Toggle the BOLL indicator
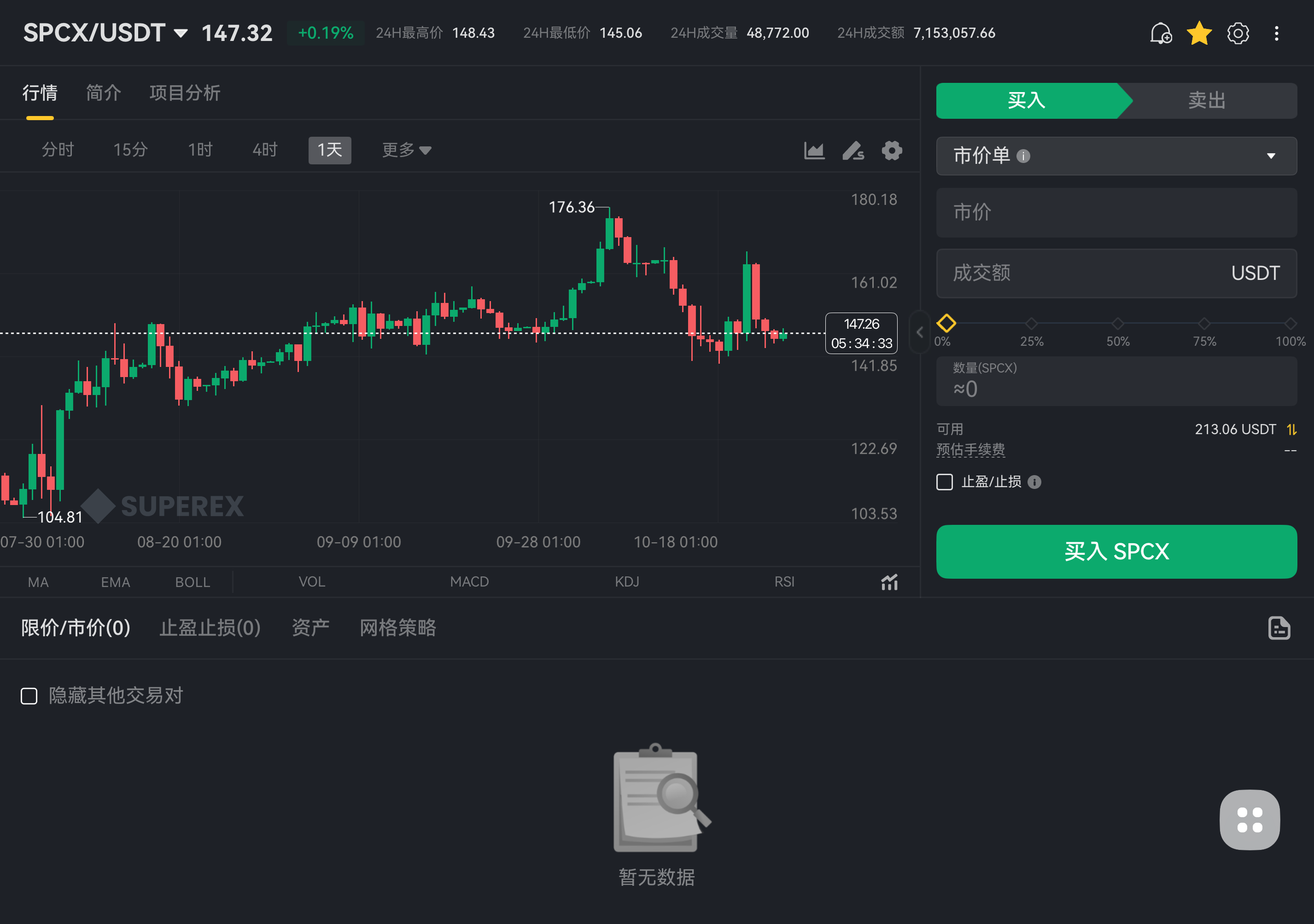The height and width of the screenshot is (924, 1314). click(x=193, y=582)
